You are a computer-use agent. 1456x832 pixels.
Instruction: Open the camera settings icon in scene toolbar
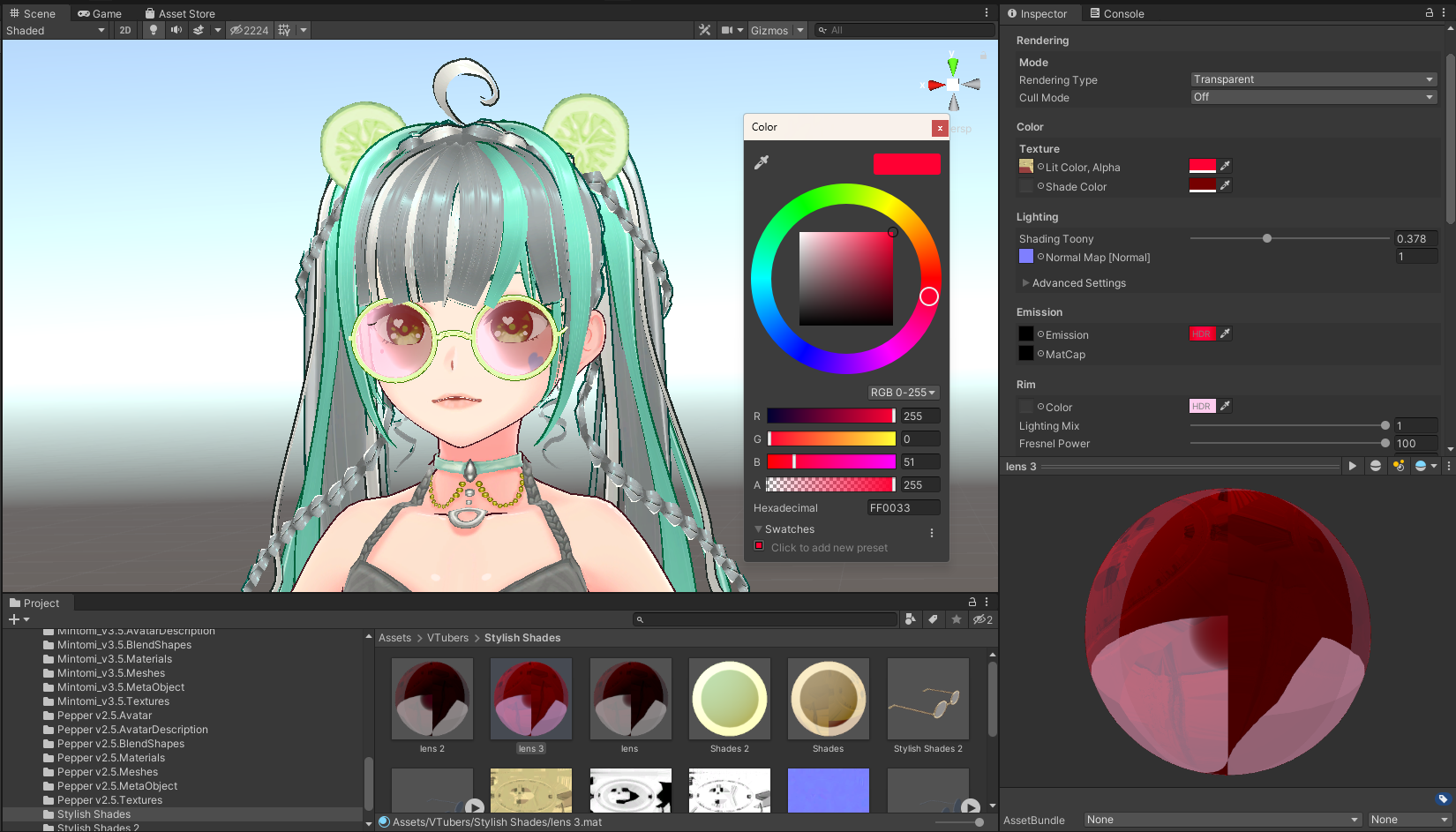point(725,29)
